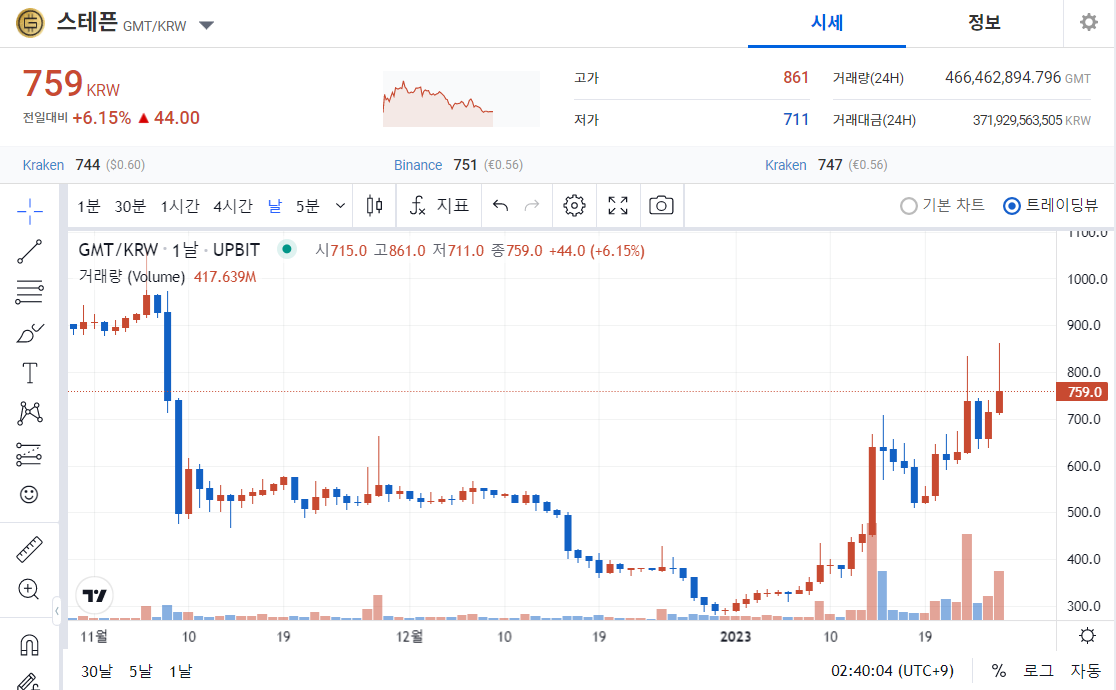Click the 2023 label on time axis
This screenshot has width=1116, height=690.
pyautogui.click(x=735, y=637)
